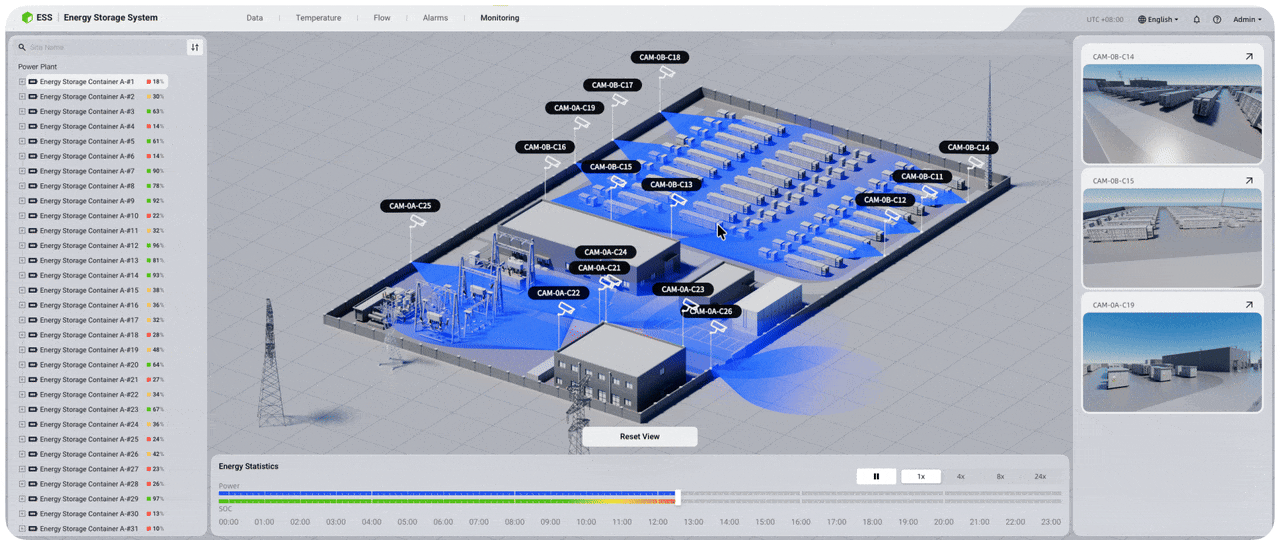Image resolution: width=1280 pixels, height=540 pixels.
Task: Open the English language dropdown
Action: (1159, 19)
